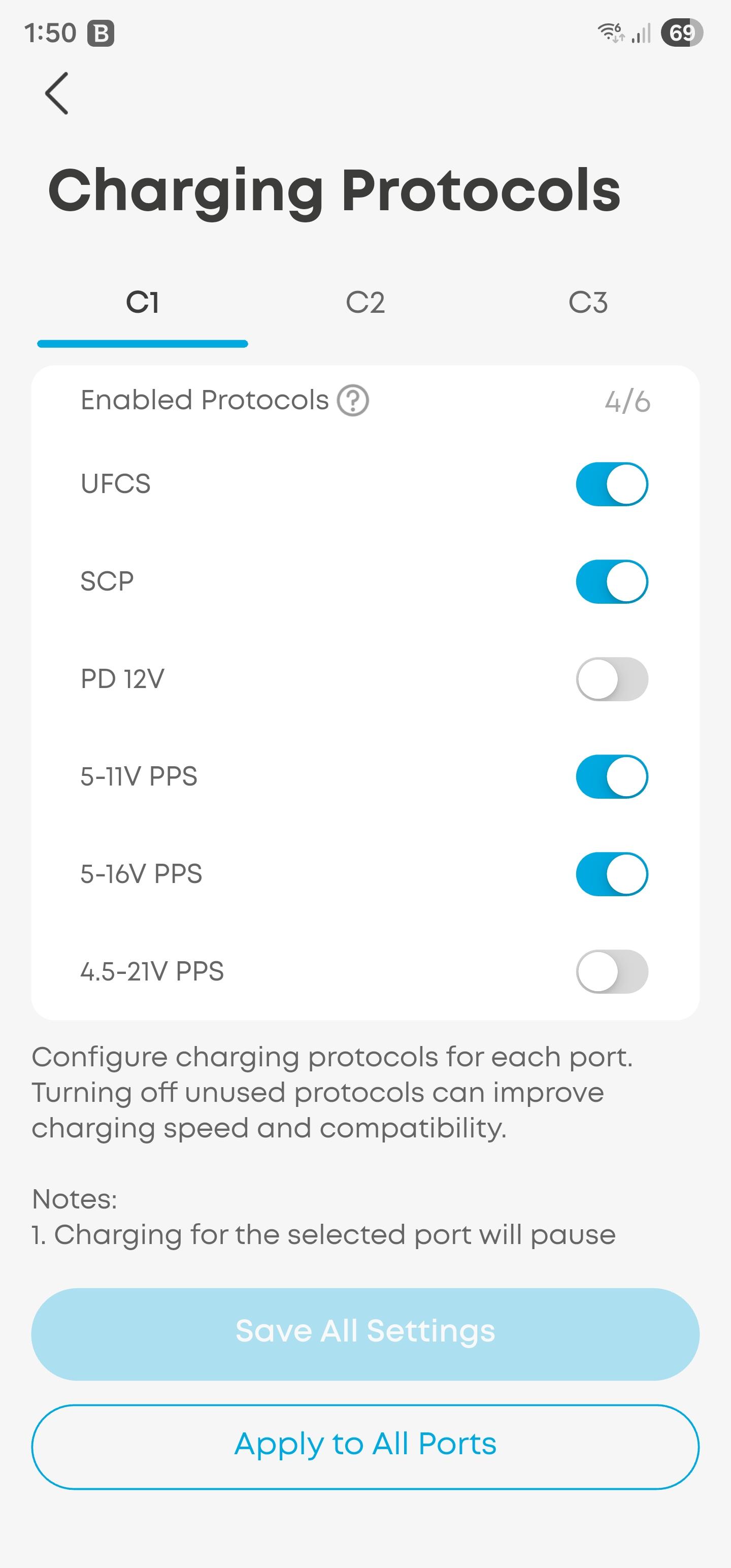Switch to the C2 port tab
Image resolution: width=731 pixels, height=1568 pixels.
coord(365,303)
